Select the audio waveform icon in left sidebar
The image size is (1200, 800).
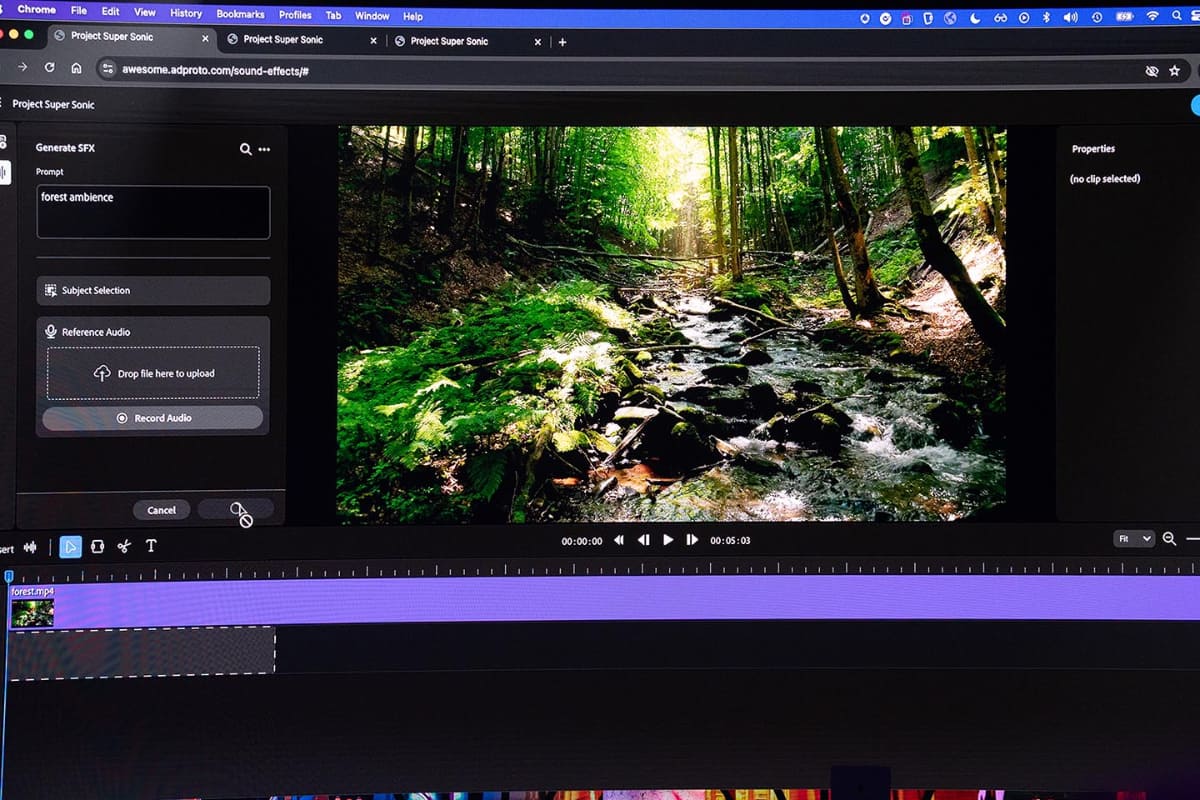[x=4, y=172]
